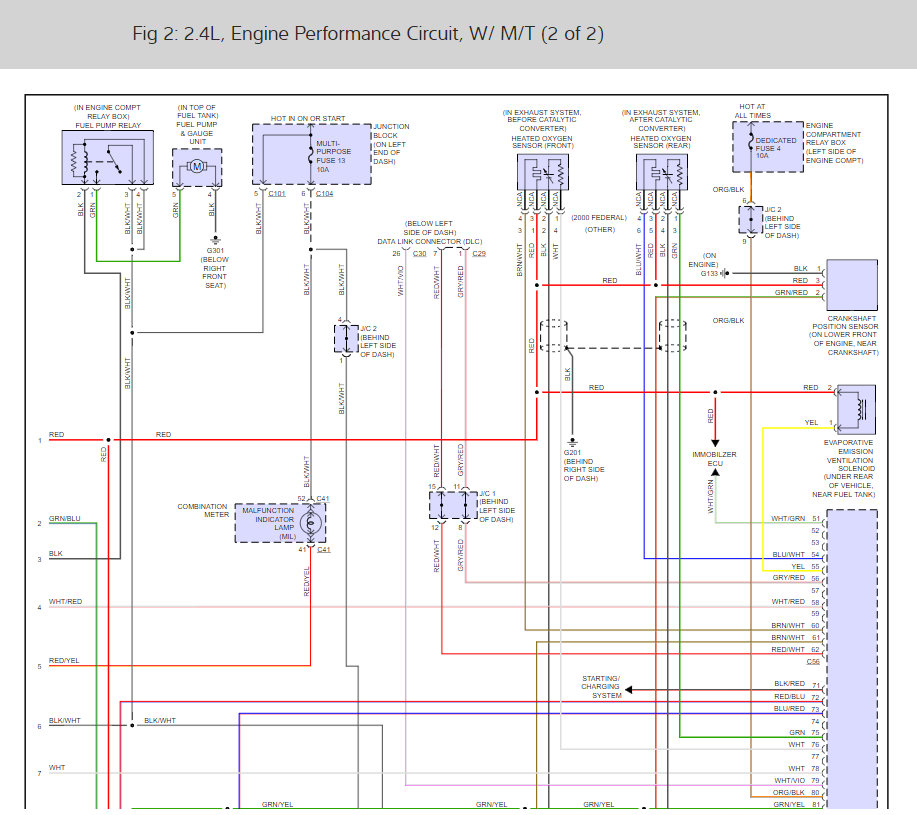917x815 pixels.
Task: Click the C56 connector label
Action: (x=813, y=662)
